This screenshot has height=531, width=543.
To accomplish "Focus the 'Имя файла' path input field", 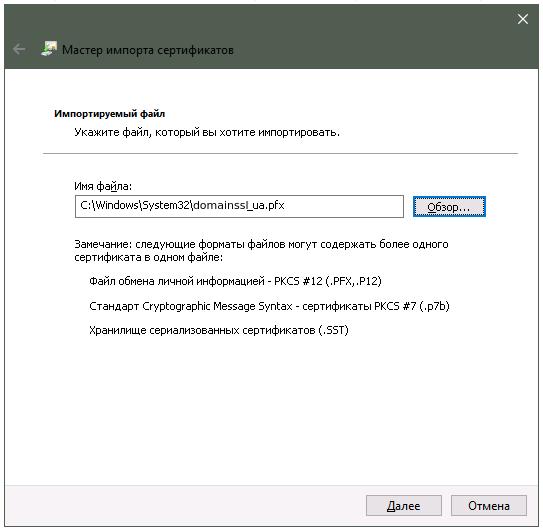I will (239, 206).
